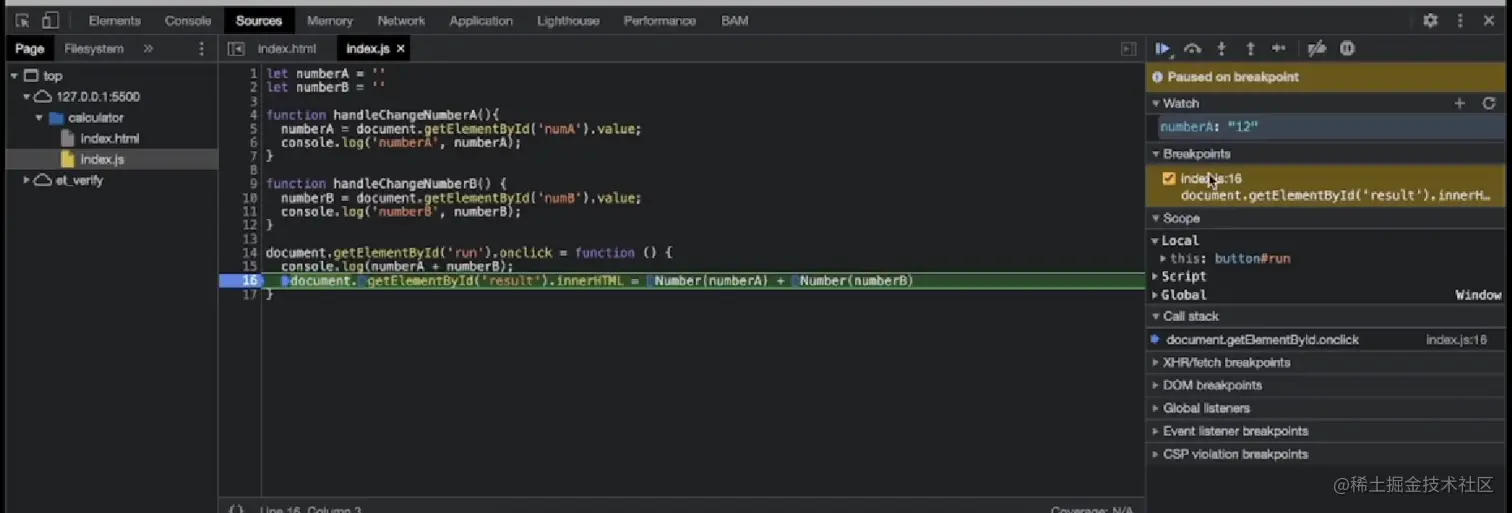Open navigator pane more options menu
The width and height of the screenshot is (1512, 513).
pos(201,48)
